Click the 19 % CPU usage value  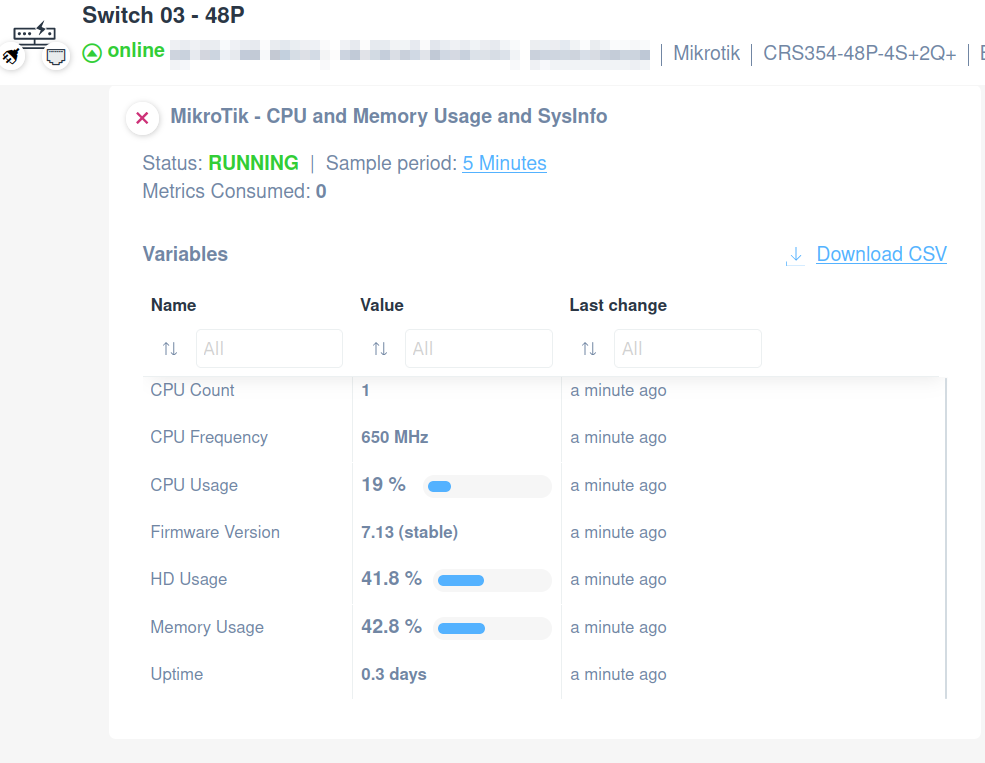(x=383, y=485)
